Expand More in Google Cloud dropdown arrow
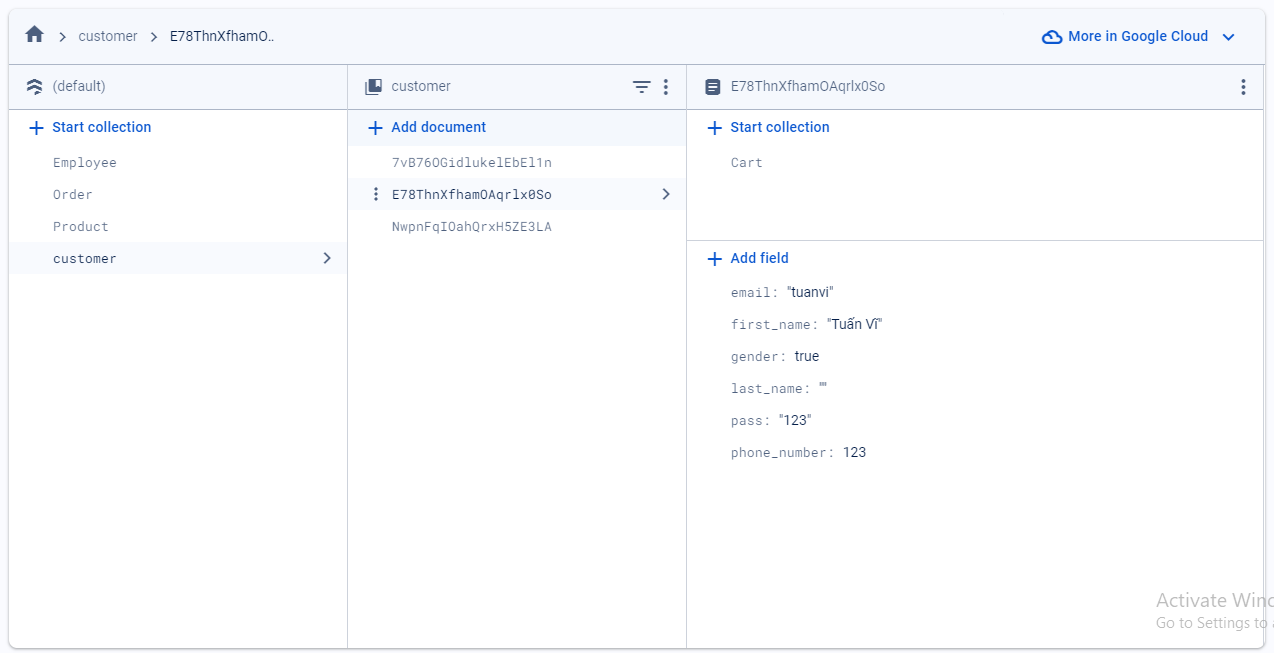This screenshot has width=1274, height=653. pos(1229,37)
